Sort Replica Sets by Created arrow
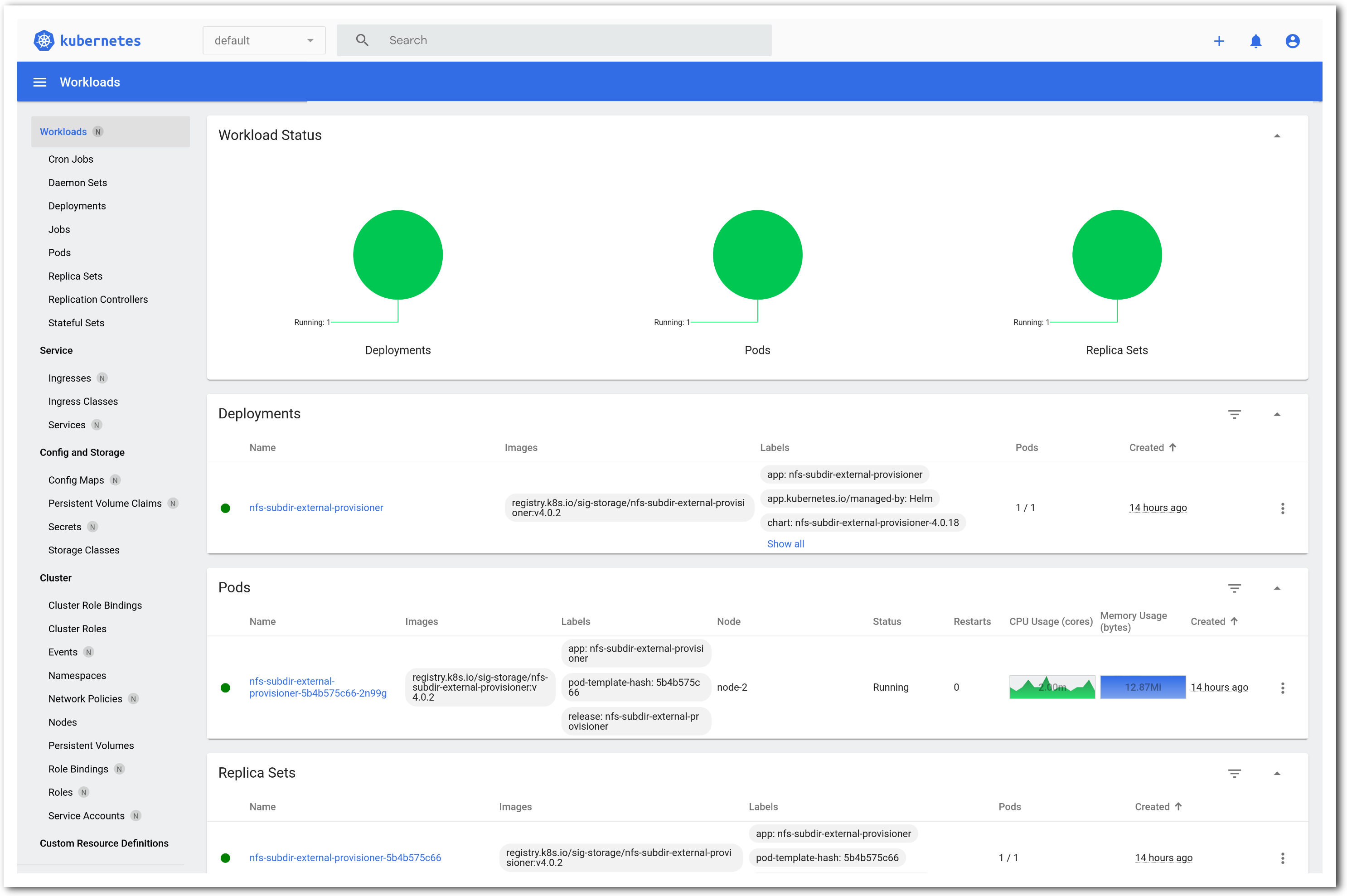Image resolution: width=1347 pixels, height=896 pixels. click(1178, 806)
